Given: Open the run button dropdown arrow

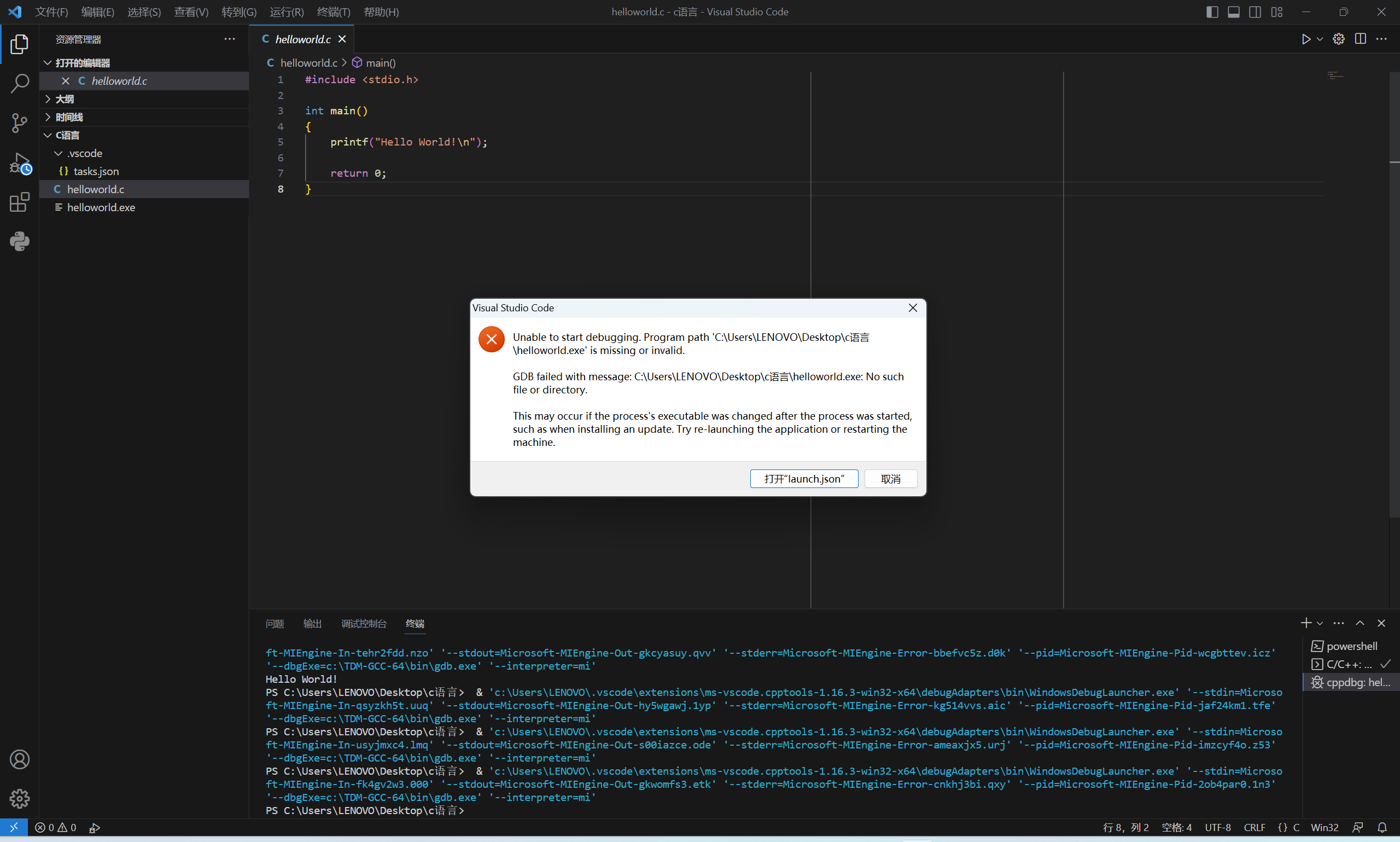Looking at the screenshot, I should coord(1320,39).
